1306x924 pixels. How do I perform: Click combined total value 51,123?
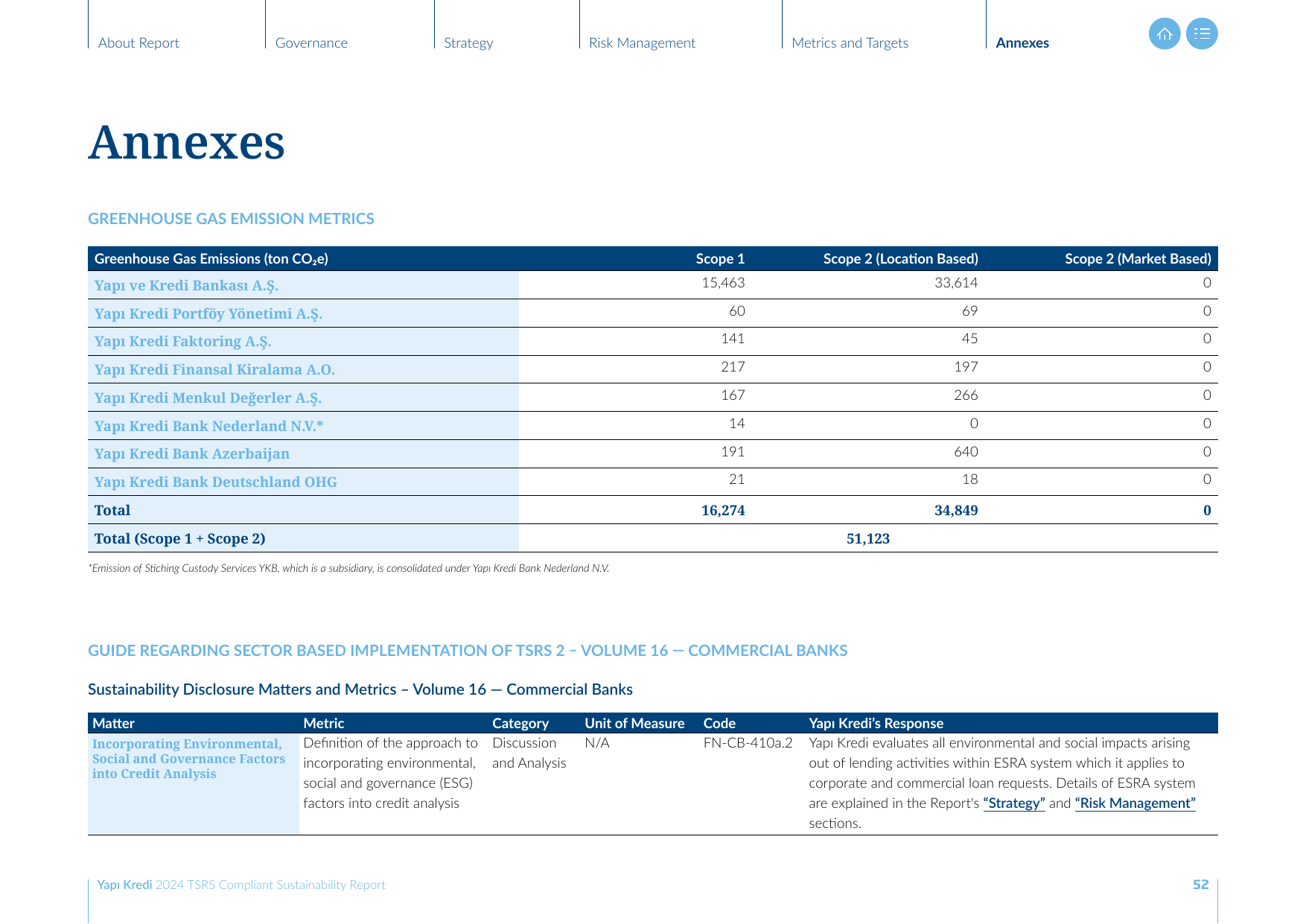[868, 538]
